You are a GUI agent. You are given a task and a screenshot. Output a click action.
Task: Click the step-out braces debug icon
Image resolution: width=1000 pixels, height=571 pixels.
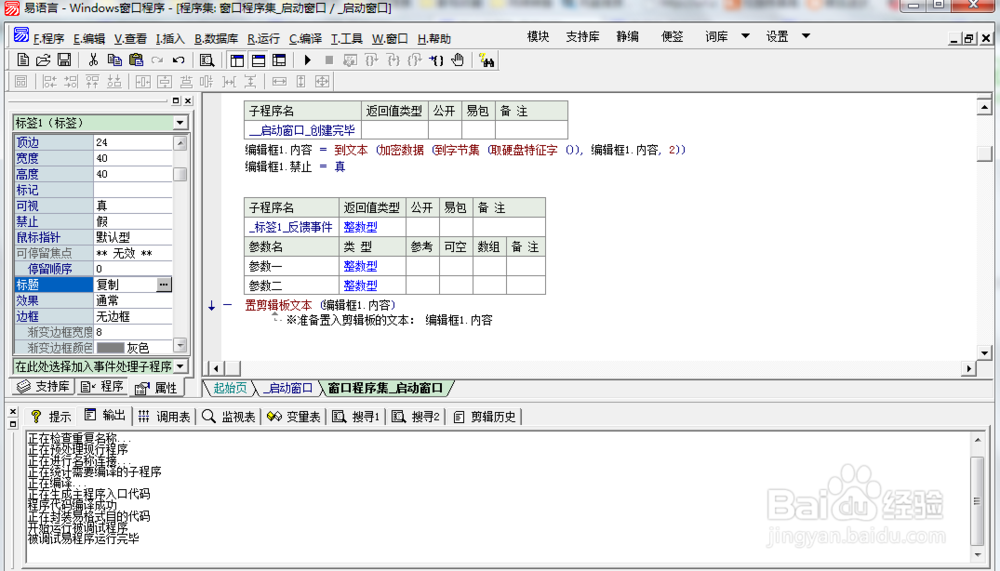(x=415, y=60)
